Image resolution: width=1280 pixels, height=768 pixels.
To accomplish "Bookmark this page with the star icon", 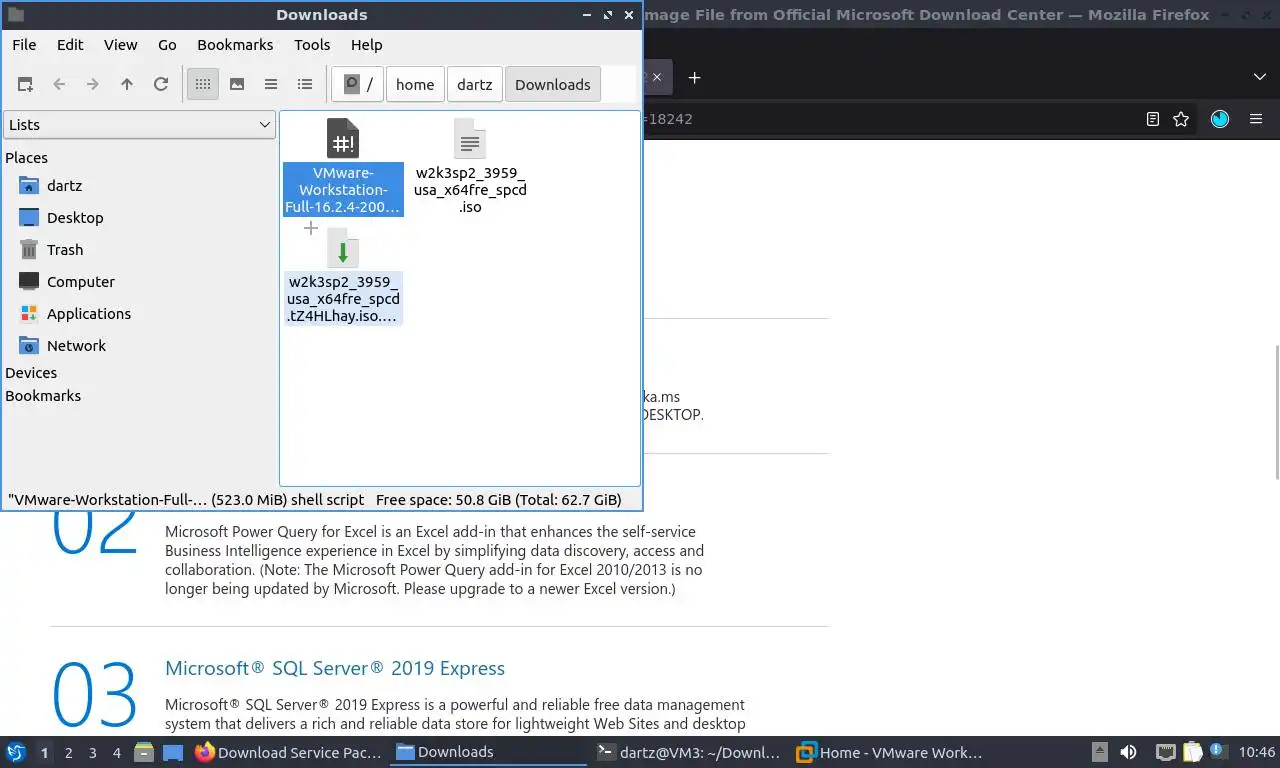I will pyautogui.click(x=1181, y=119).
